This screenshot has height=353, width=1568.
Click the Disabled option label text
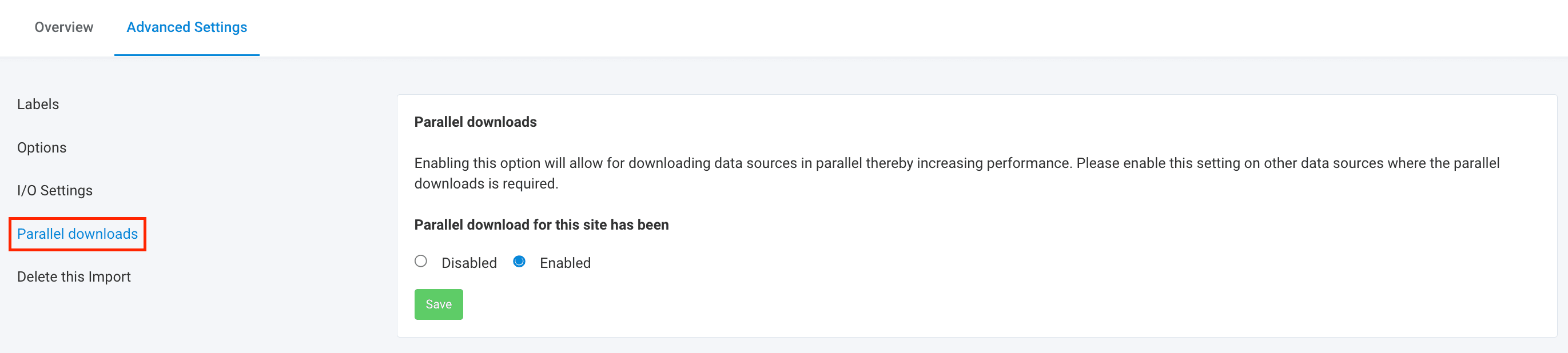[469, 263]
